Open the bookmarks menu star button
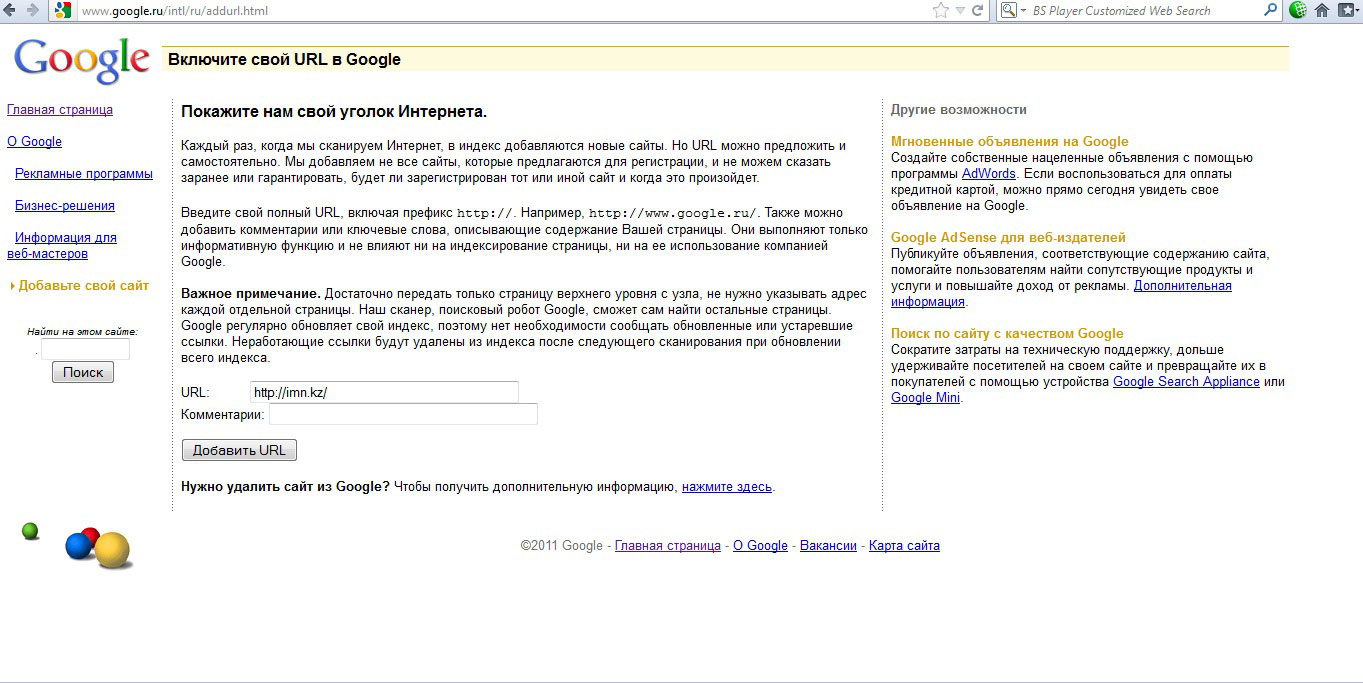The image size is (1363, 683). point(1346,11)
